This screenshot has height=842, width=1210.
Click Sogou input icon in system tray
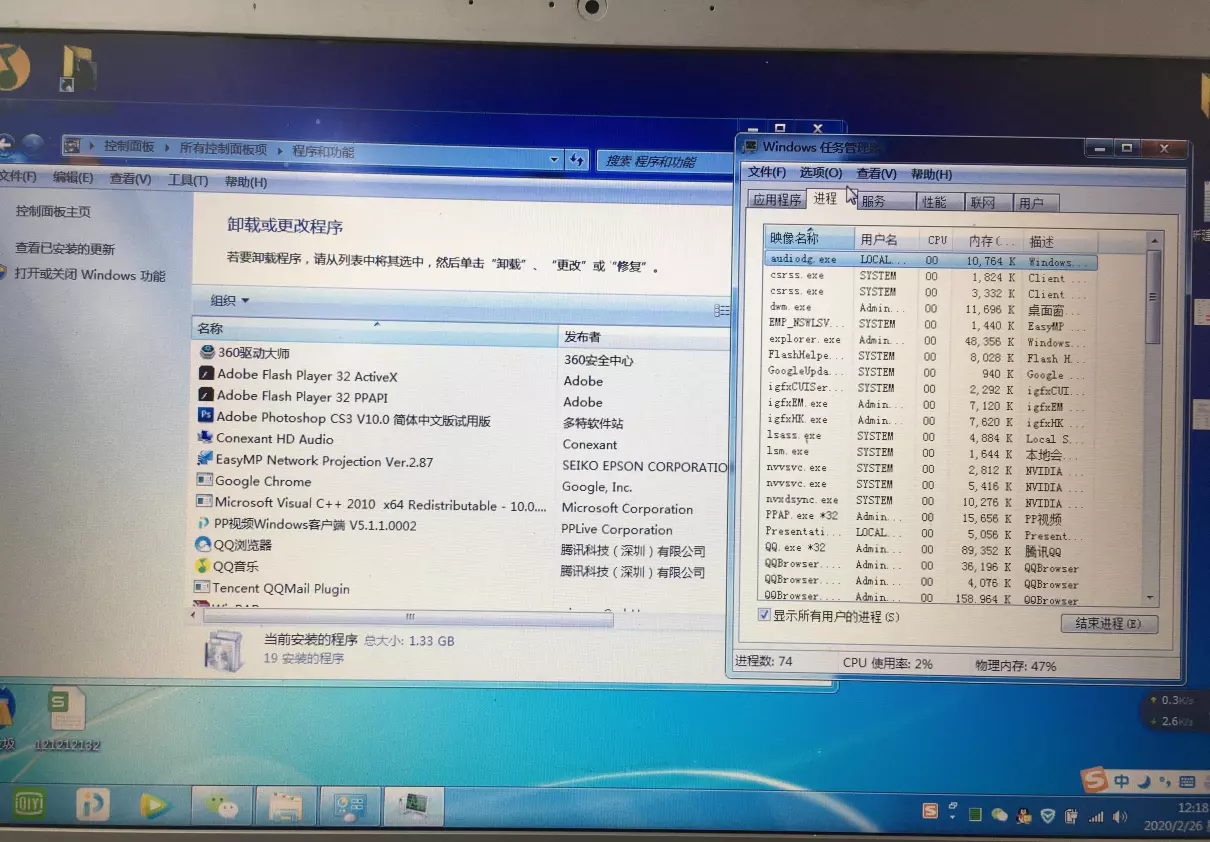click(x=930, y=811)
